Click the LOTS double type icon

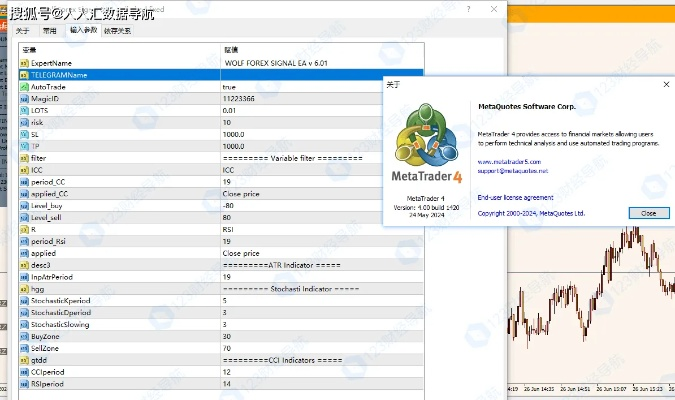click(x=24, y=111)
